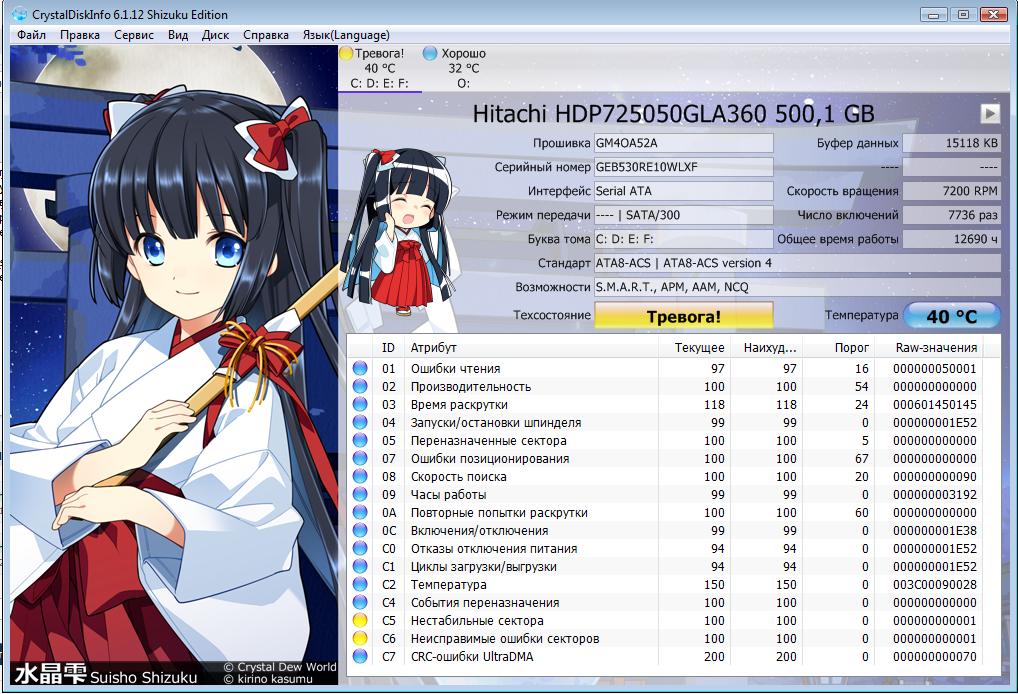Image resolution: width=1018 pixels, height=694 pixels.
Task: Click raw value 003C00090028 in Температура row
Action: coord(934,585)
